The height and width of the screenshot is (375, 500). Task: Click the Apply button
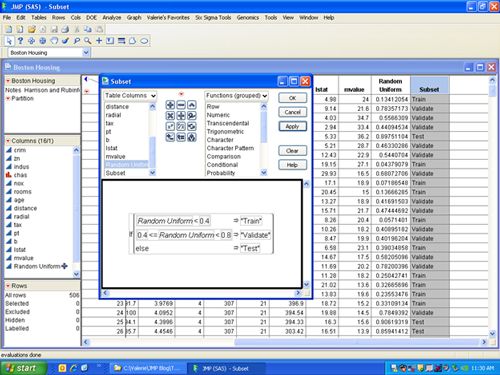click(x=292, y=127)
